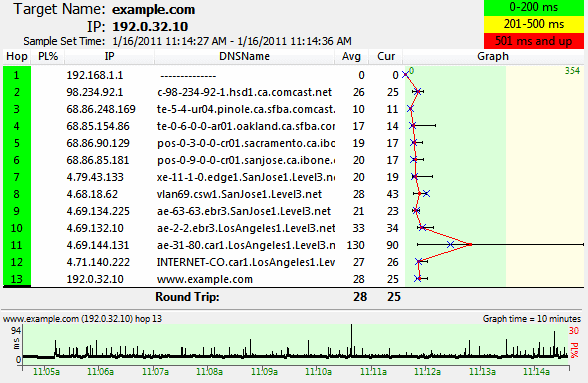Click current latency 90 for hop 11
588x383 pixels.
coord(392,245)
